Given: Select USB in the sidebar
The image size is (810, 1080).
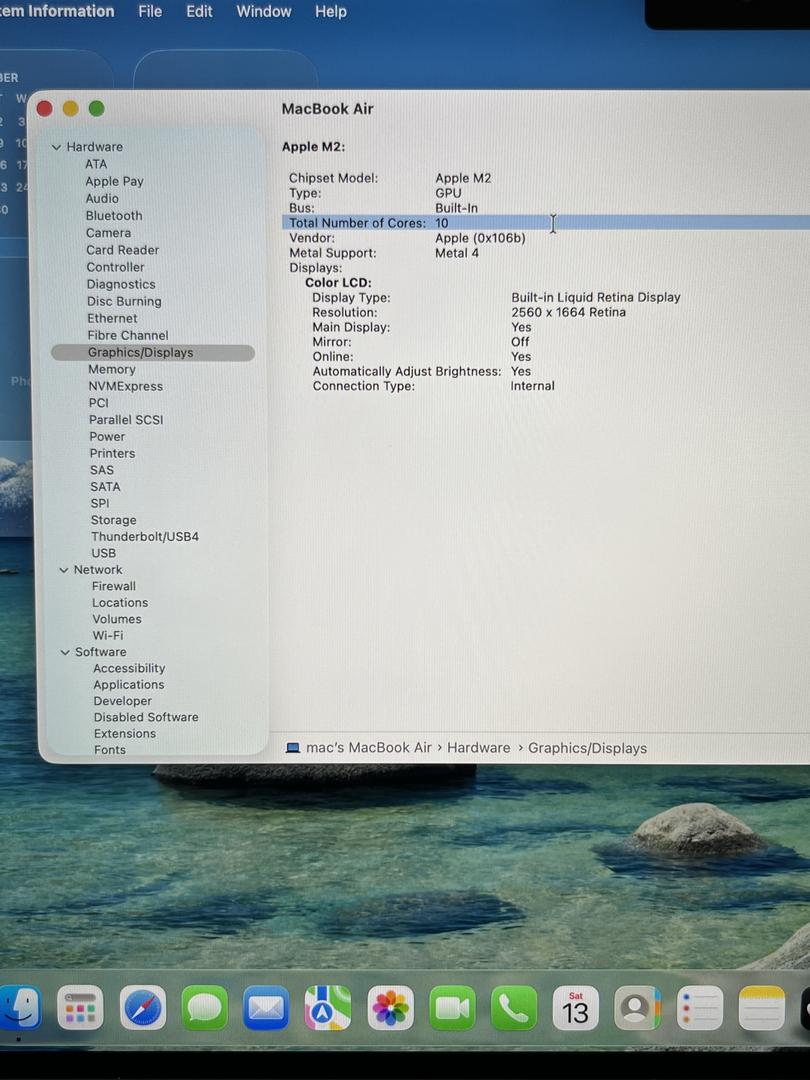Looking at the screenshot, I should click(x=103, y=553).
